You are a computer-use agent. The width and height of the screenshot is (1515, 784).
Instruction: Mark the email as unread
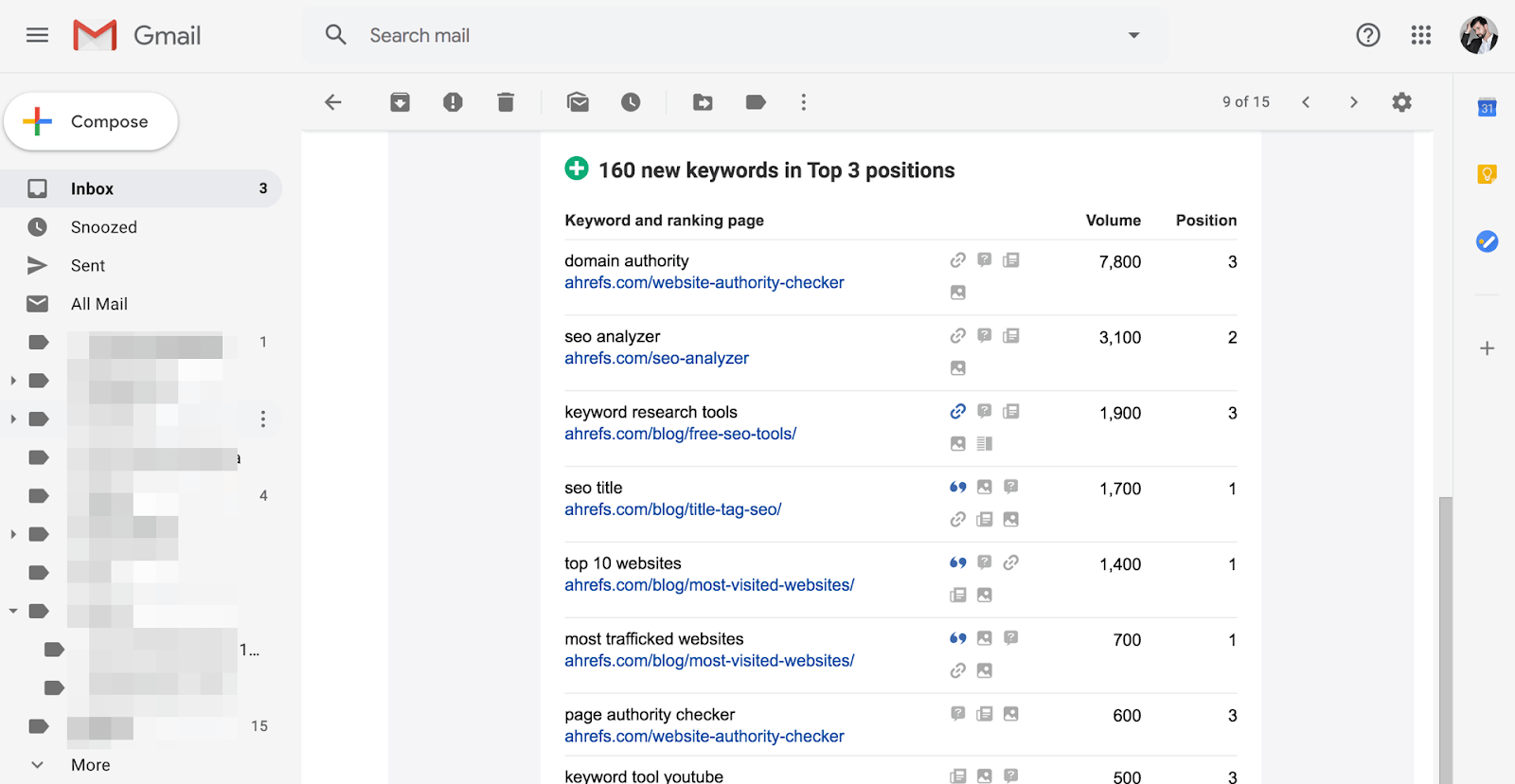tap(578, 102)
